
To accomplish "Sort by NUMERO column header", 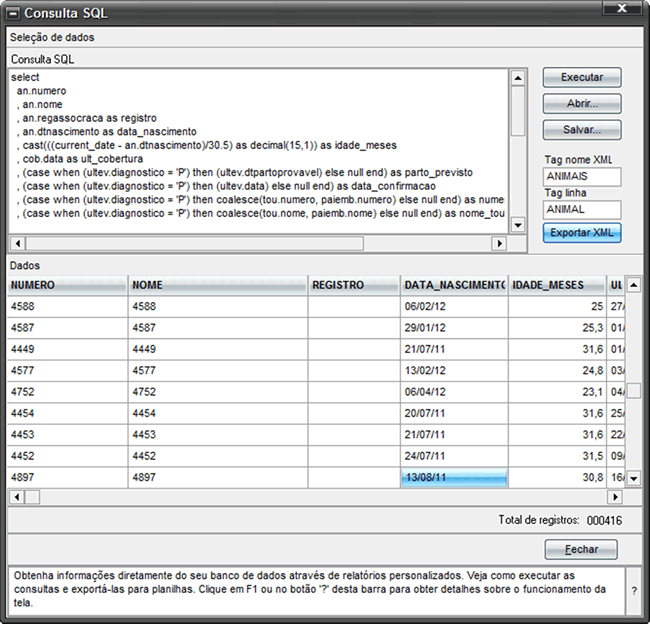I will click(67, 285).
